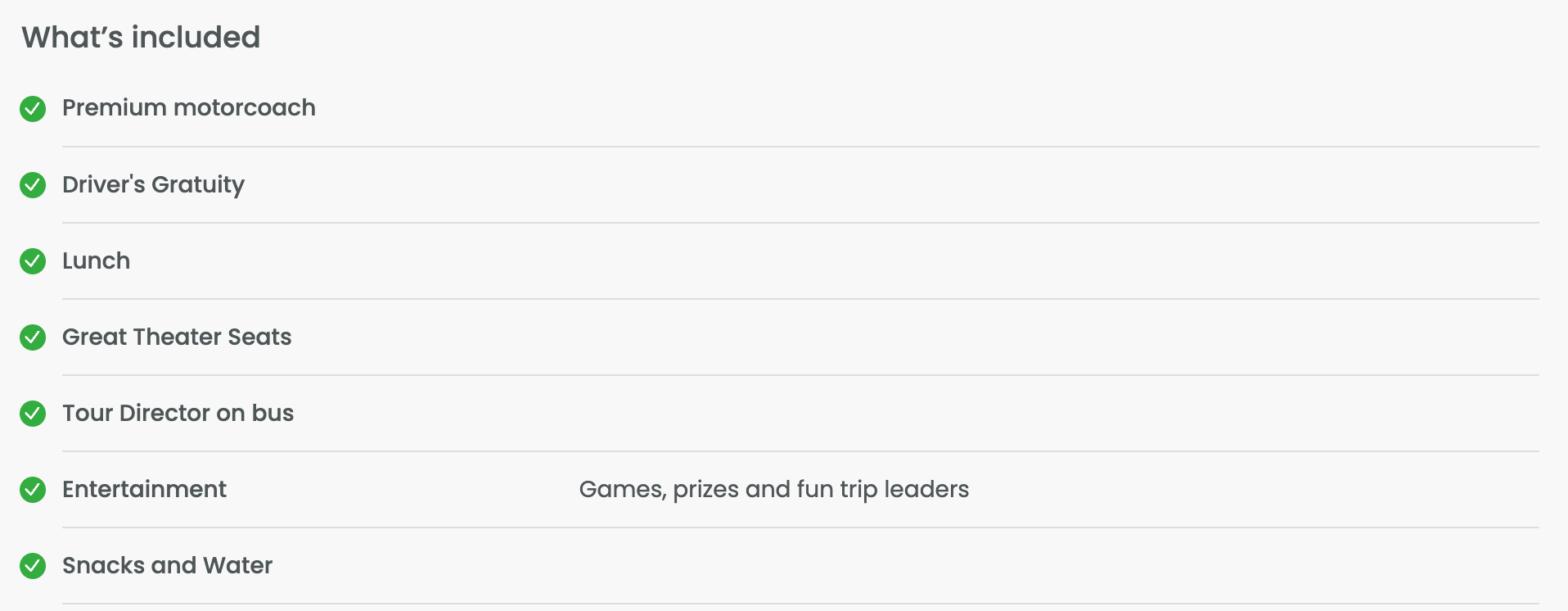Click the separator line under Tour Director on bus
The height and width of the screenshot is (611, 1568).
point(800,451)
